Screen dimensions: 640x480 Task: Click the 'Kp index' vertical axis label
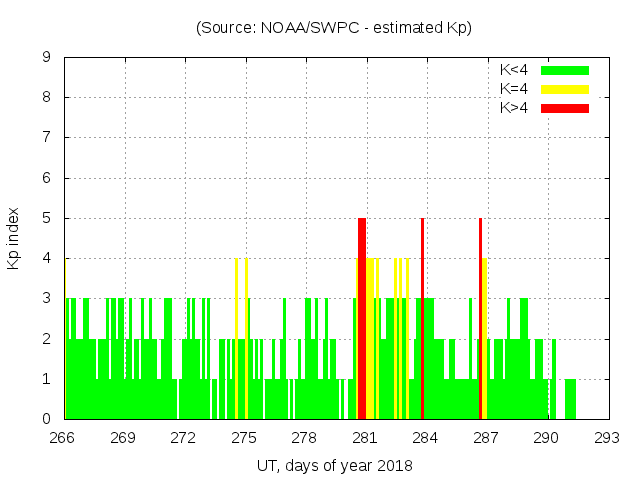(14, 238)
